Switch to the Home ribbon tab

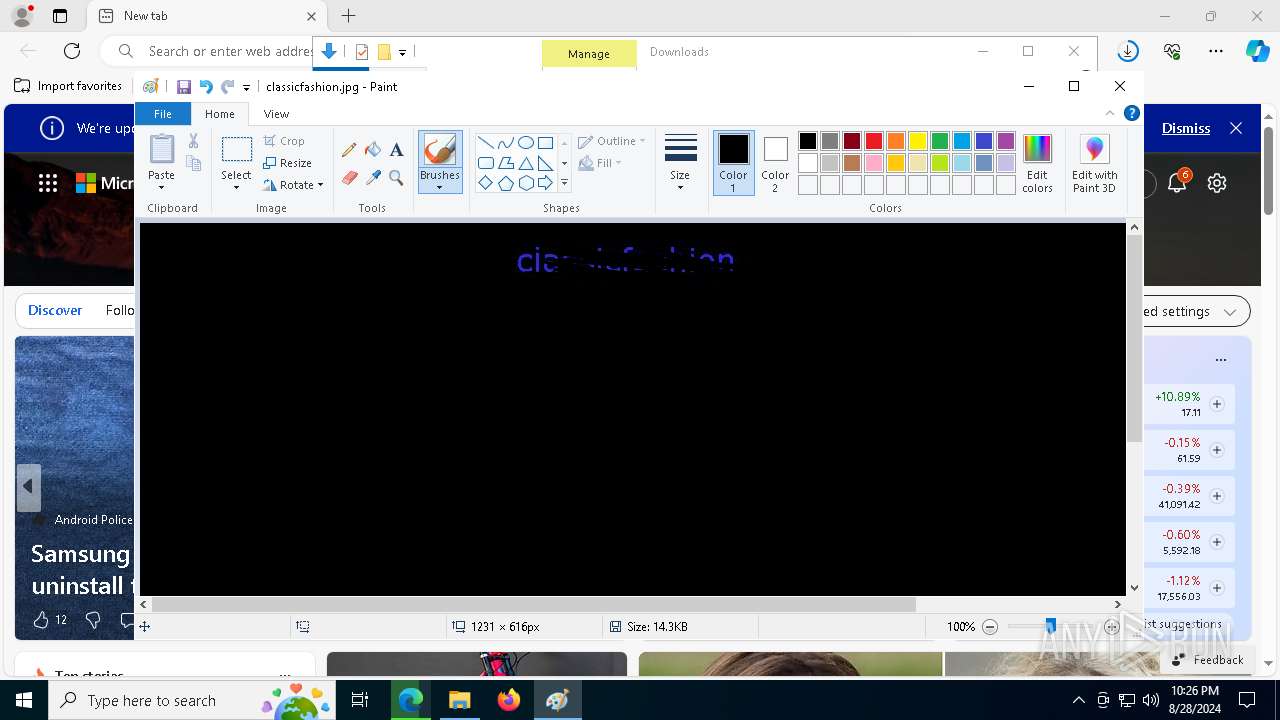pyautogui.click(x=219, y=114)
